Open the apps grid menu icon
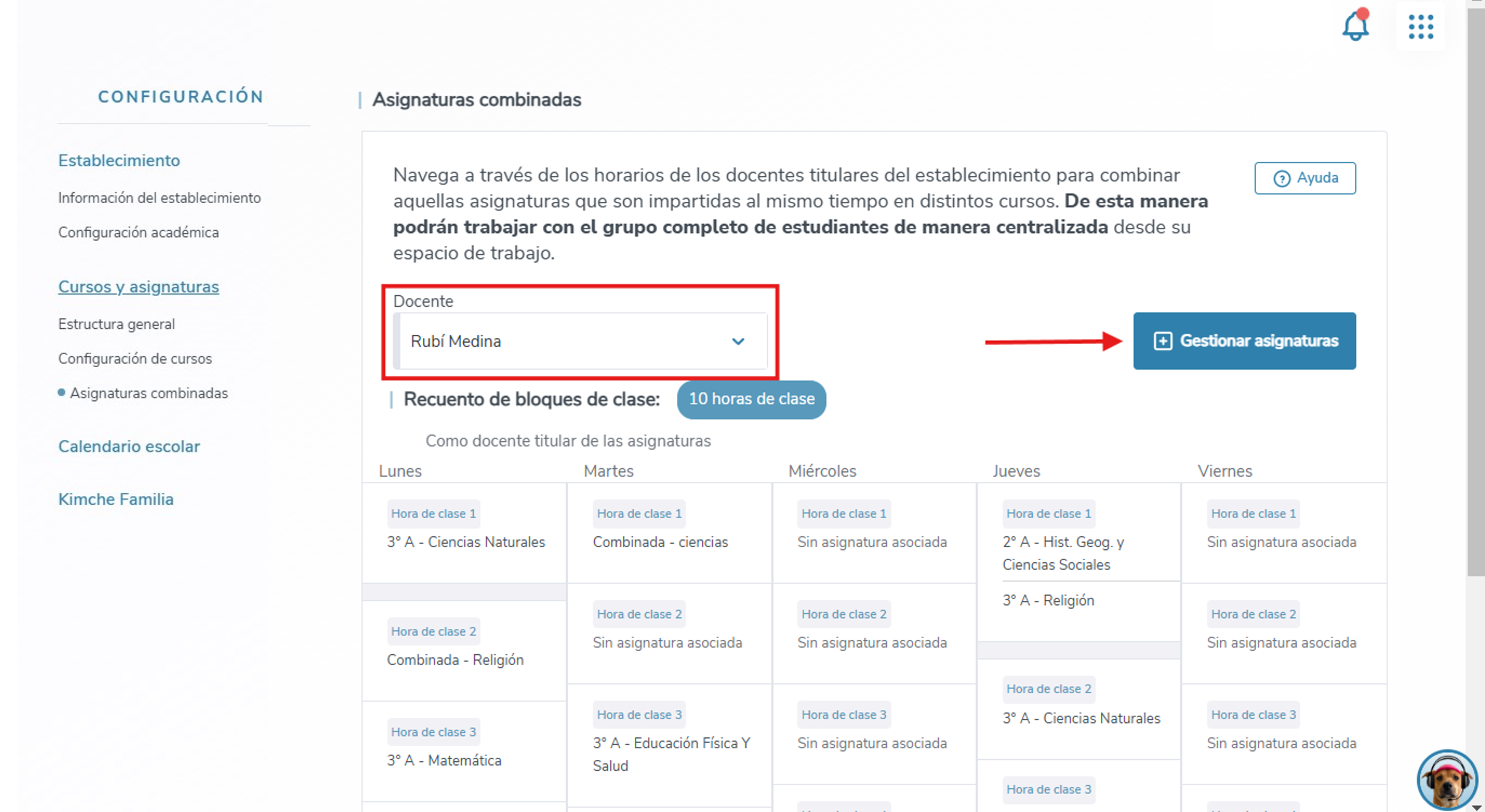Screen dimensions: 1485x812 point(1421,26)
